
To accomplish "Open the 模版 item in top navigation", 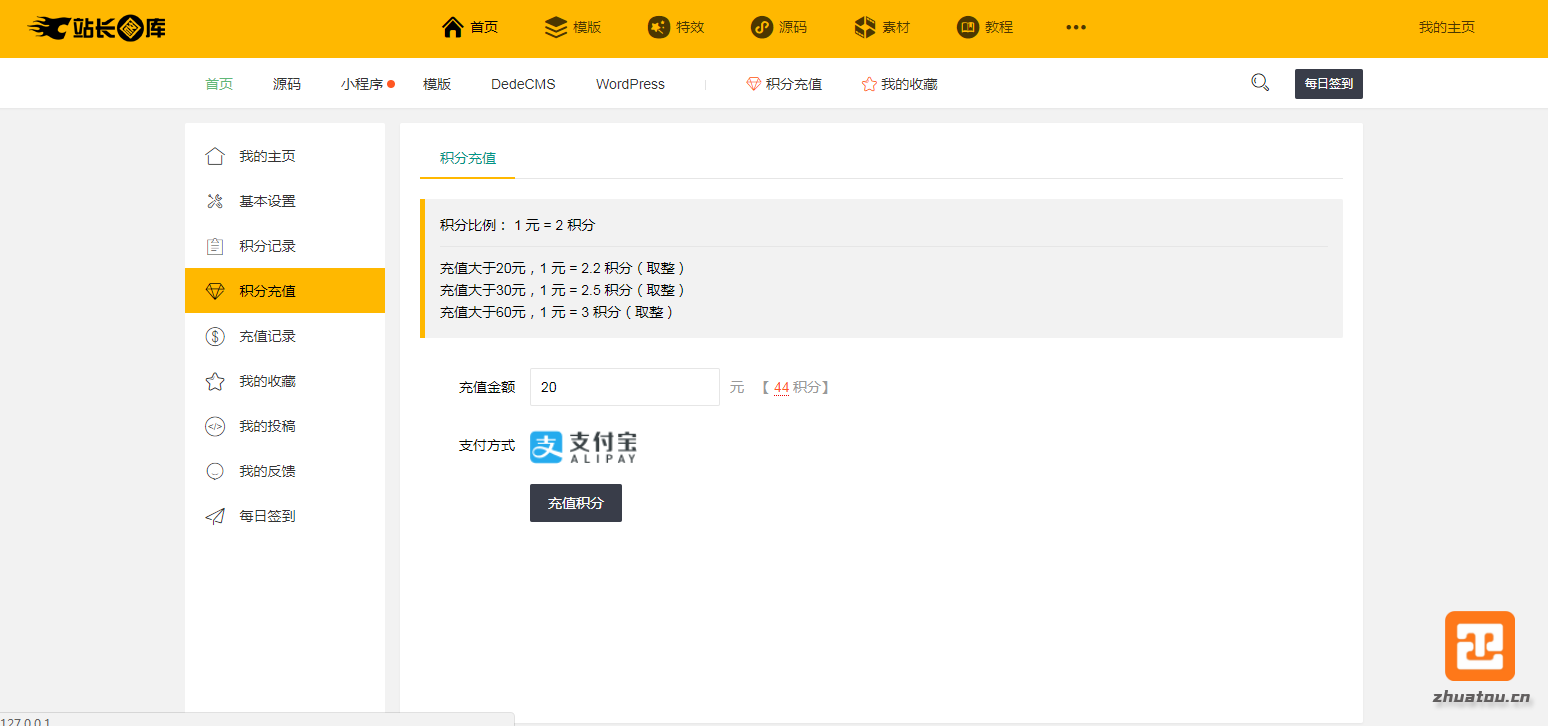I will [573, 28].
